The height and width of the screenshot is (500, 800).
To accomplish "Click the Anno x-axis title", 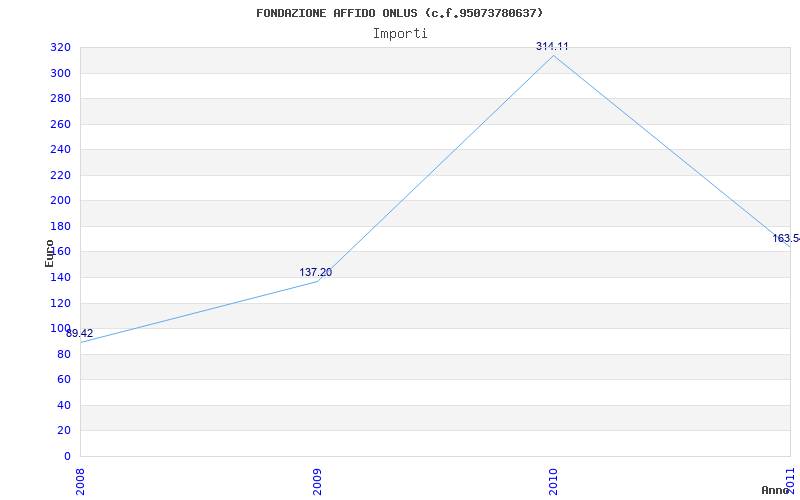I will pos(775,490).
